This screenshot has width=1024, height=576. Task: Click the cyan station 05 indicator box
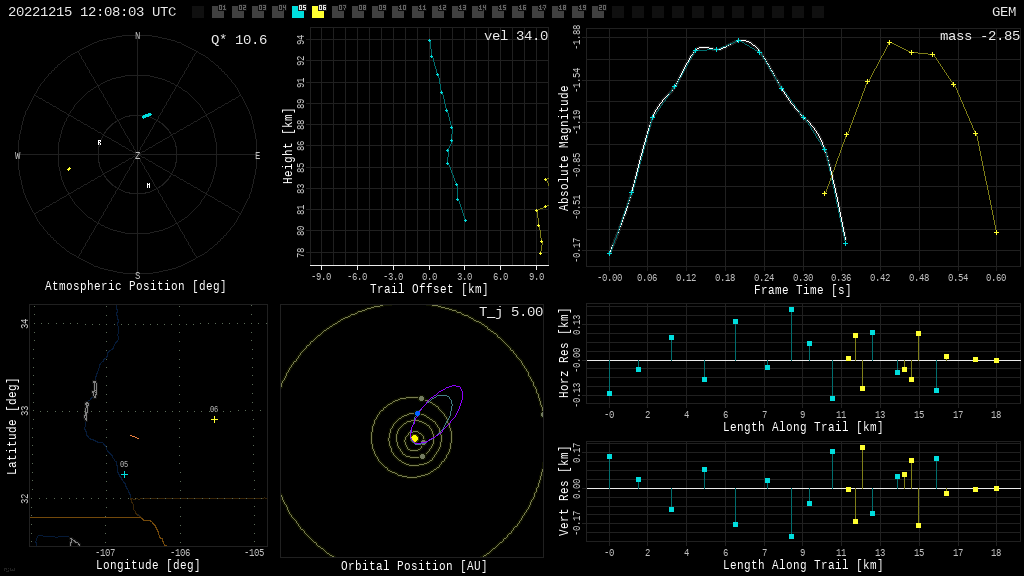(298, 12)
